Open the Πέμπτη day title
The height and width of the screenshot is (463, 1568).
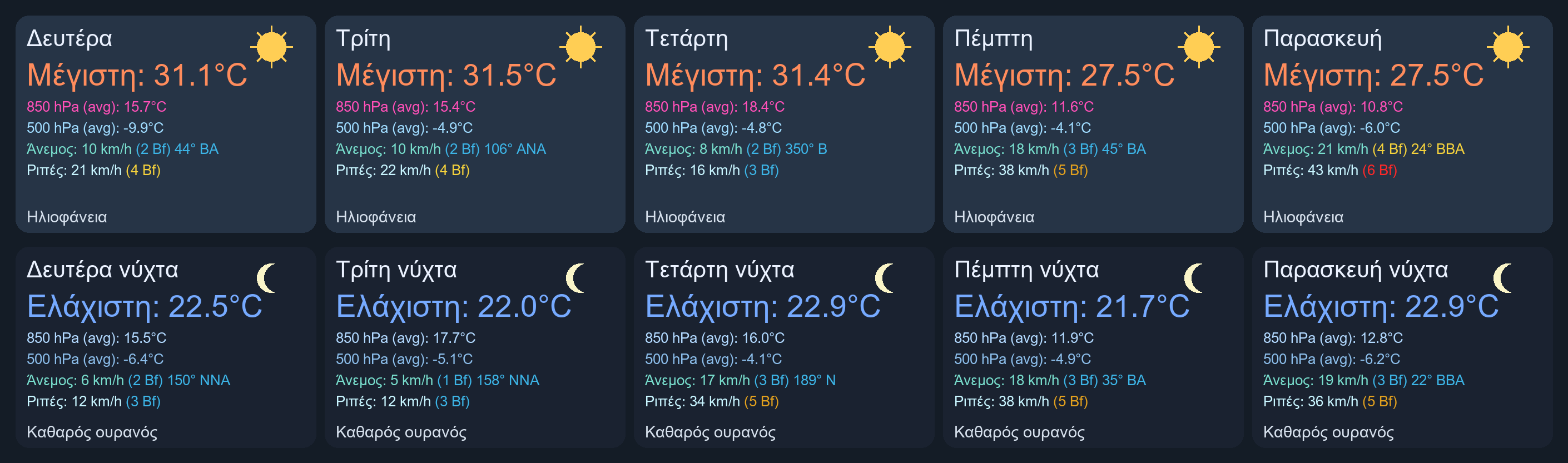(994, 39)
